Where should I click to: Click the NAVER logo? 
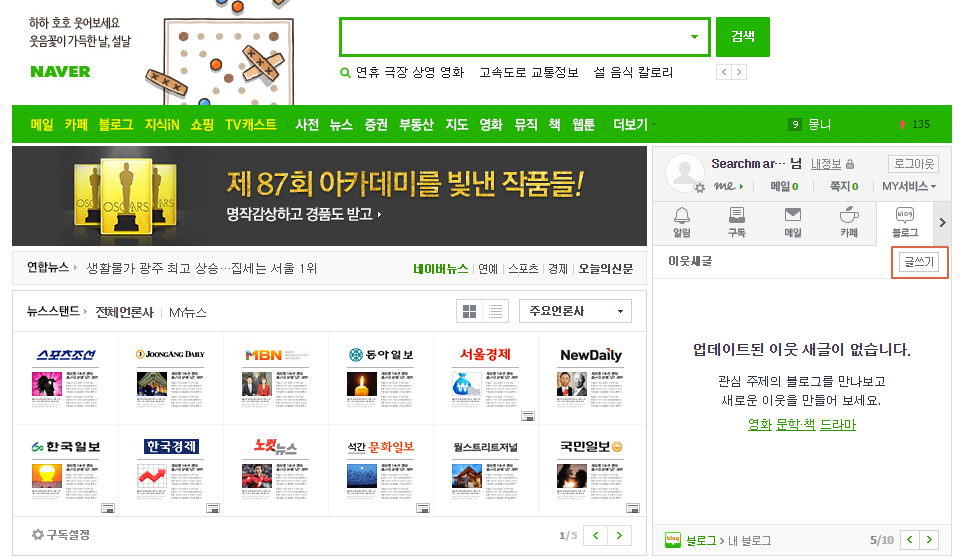60,72
